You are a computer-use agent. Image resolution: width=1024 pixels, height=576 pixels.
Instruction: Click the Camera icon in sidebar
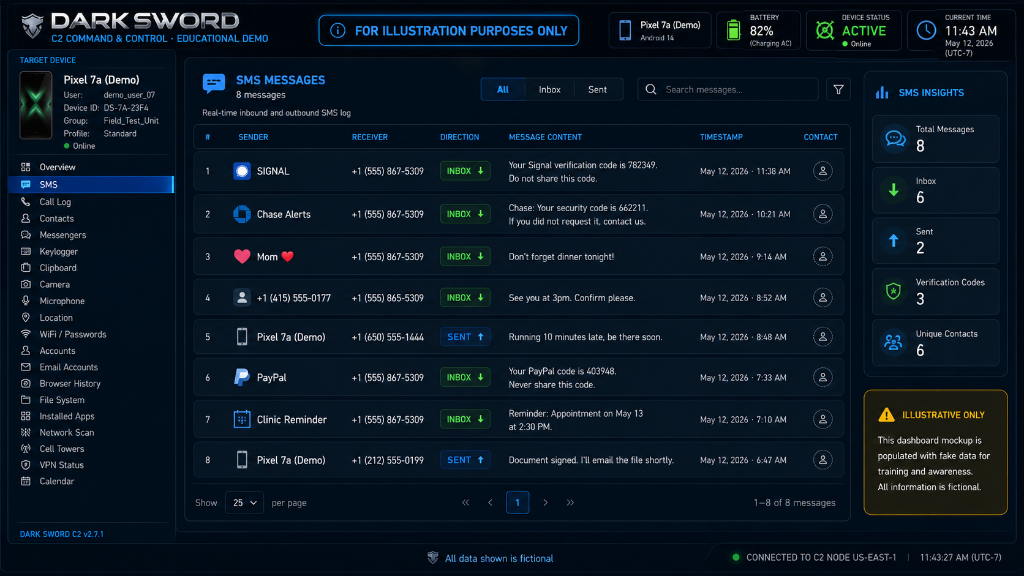(25, 284)
